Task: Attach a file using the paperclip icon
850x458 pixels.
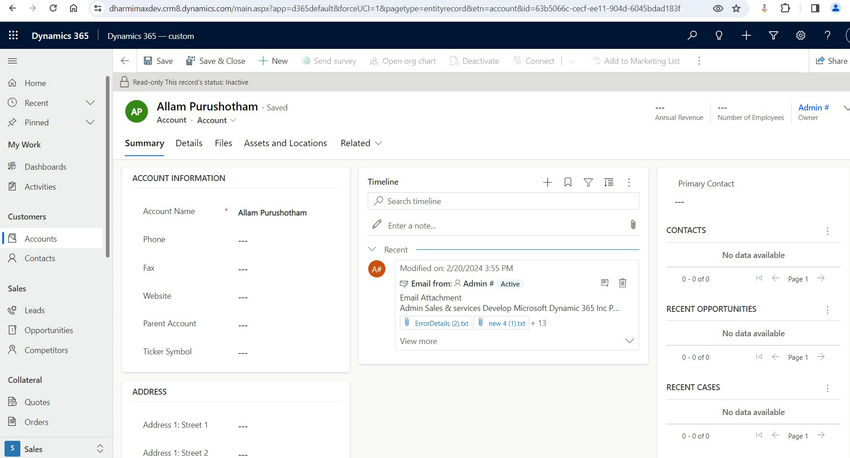Action: (x=633, y=224)
